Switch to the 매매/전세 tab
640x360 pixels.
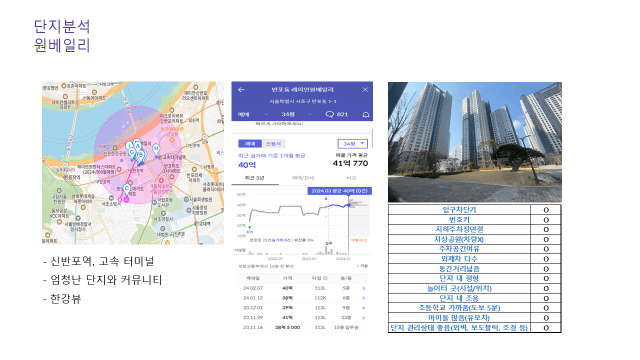[x=303, y=178]
